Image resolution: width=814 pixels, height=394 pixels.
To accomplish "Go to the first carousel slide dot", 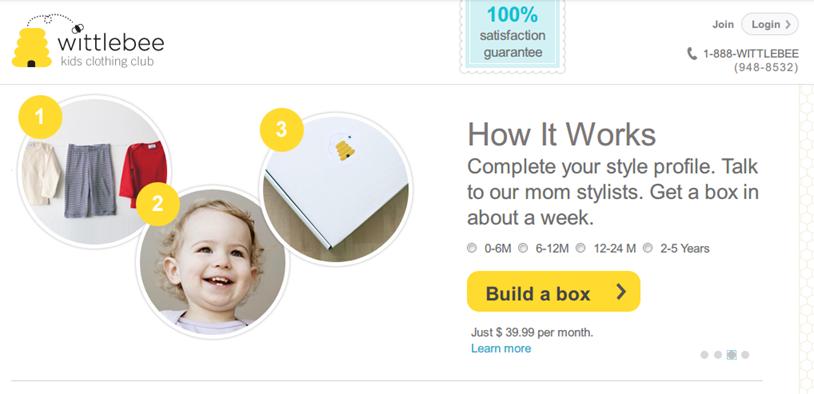I will click(x=704, y=355).
